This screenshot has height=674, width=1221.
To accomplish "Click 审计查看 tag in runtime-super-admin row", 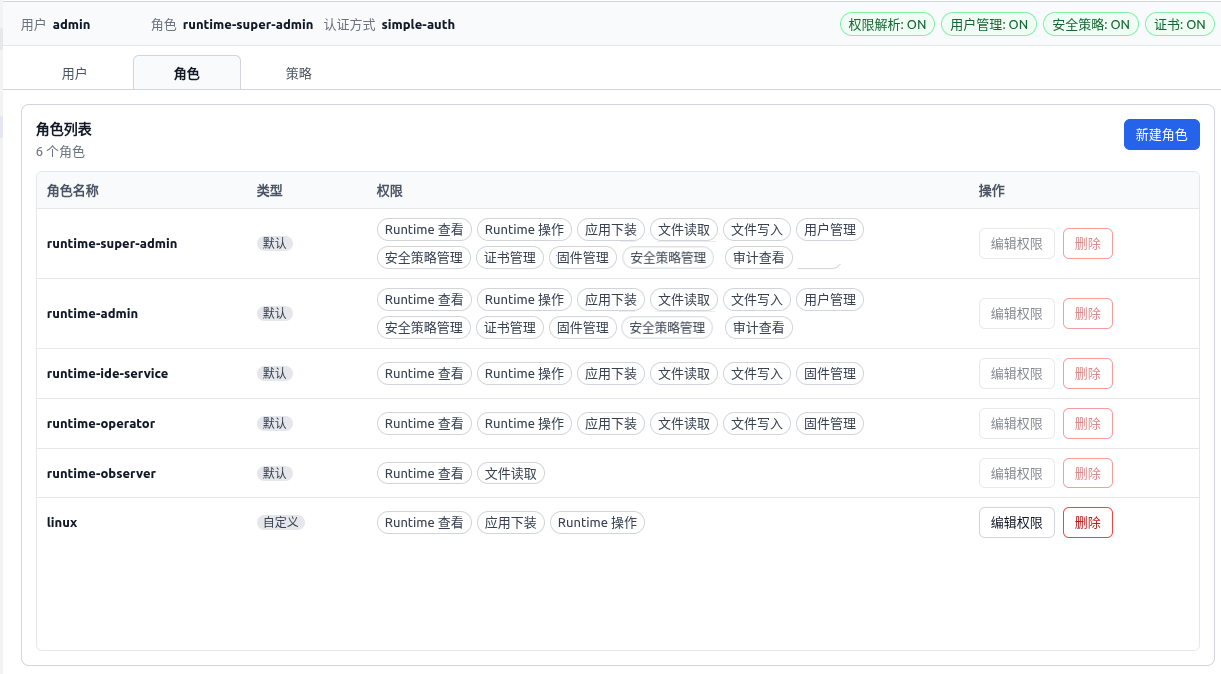I will pyautogui.click(x=759, y=258).
